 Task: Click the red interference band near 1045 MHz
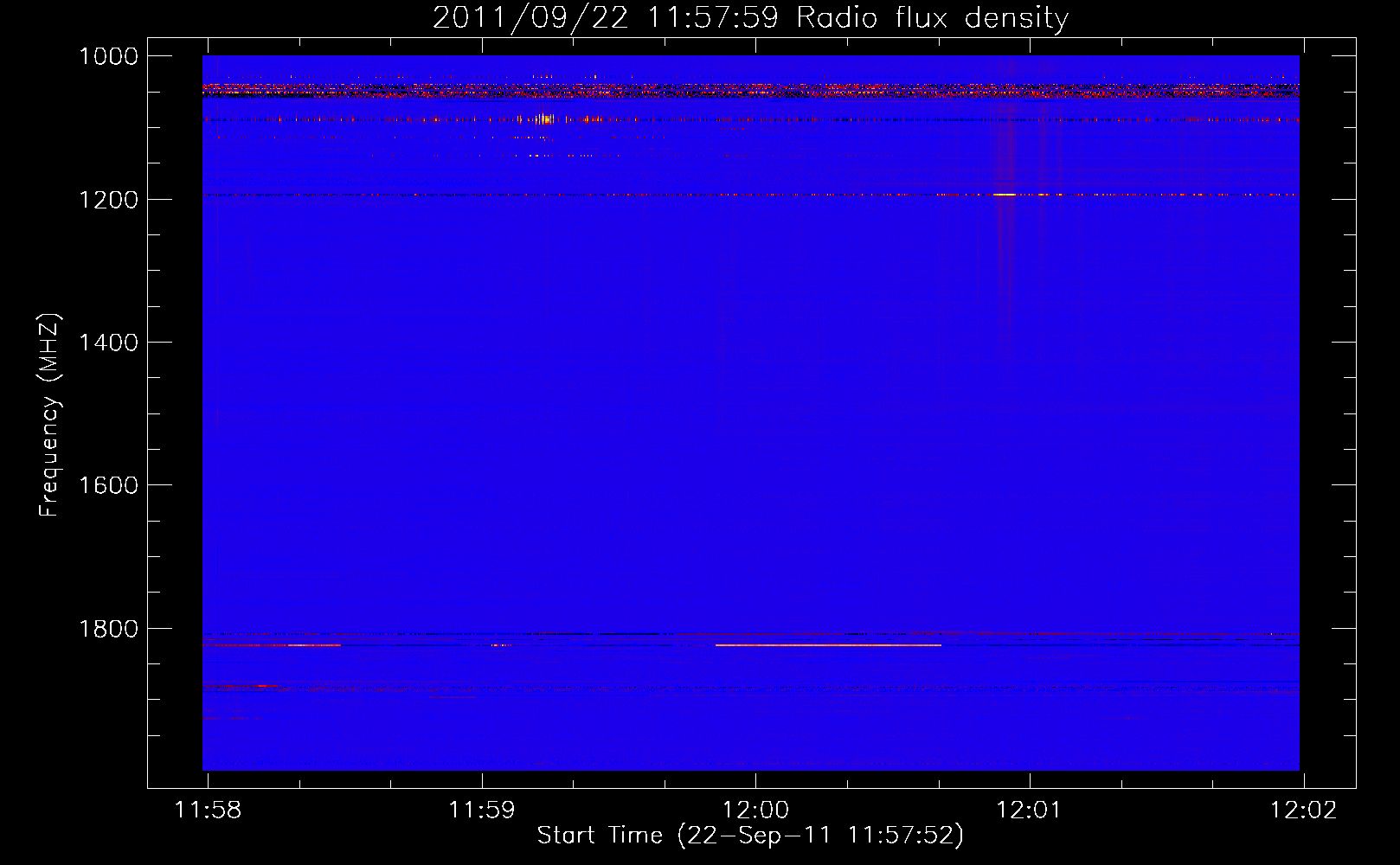pos(750,89)
